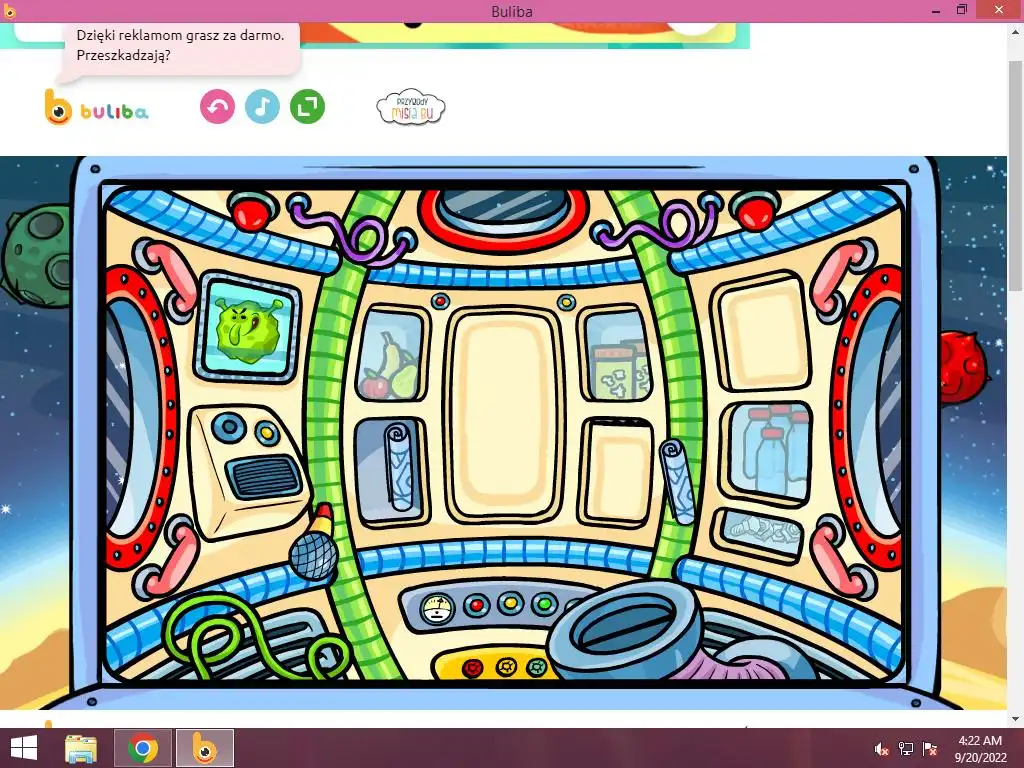This screenshot has height=768, width=1024.
Task: Click the empty upper right cabinet
Action: pos(761,331)
